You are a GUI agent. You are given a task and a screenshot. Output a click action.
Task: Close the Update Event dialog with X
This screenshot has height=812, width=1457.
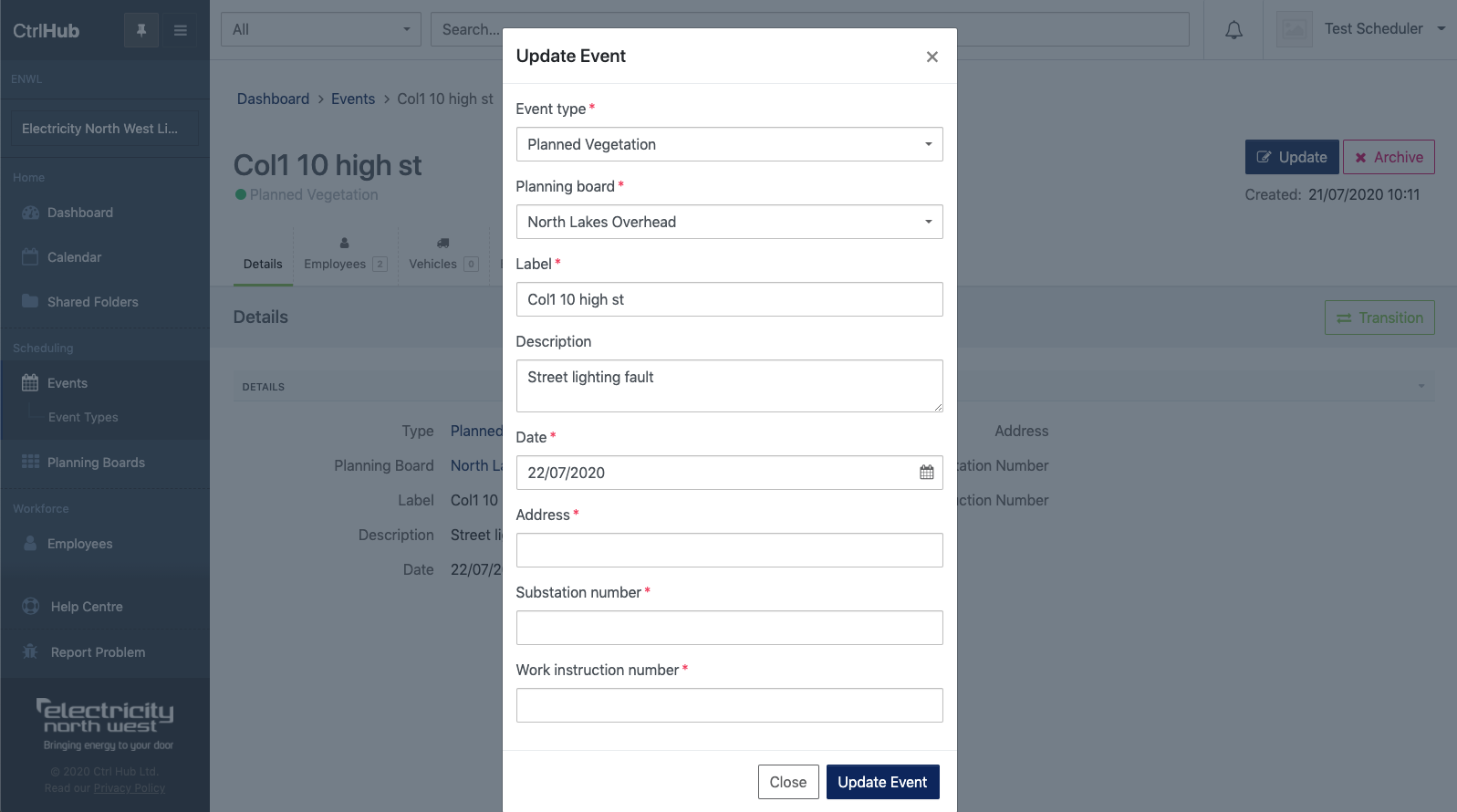click(x=931, y=57)
